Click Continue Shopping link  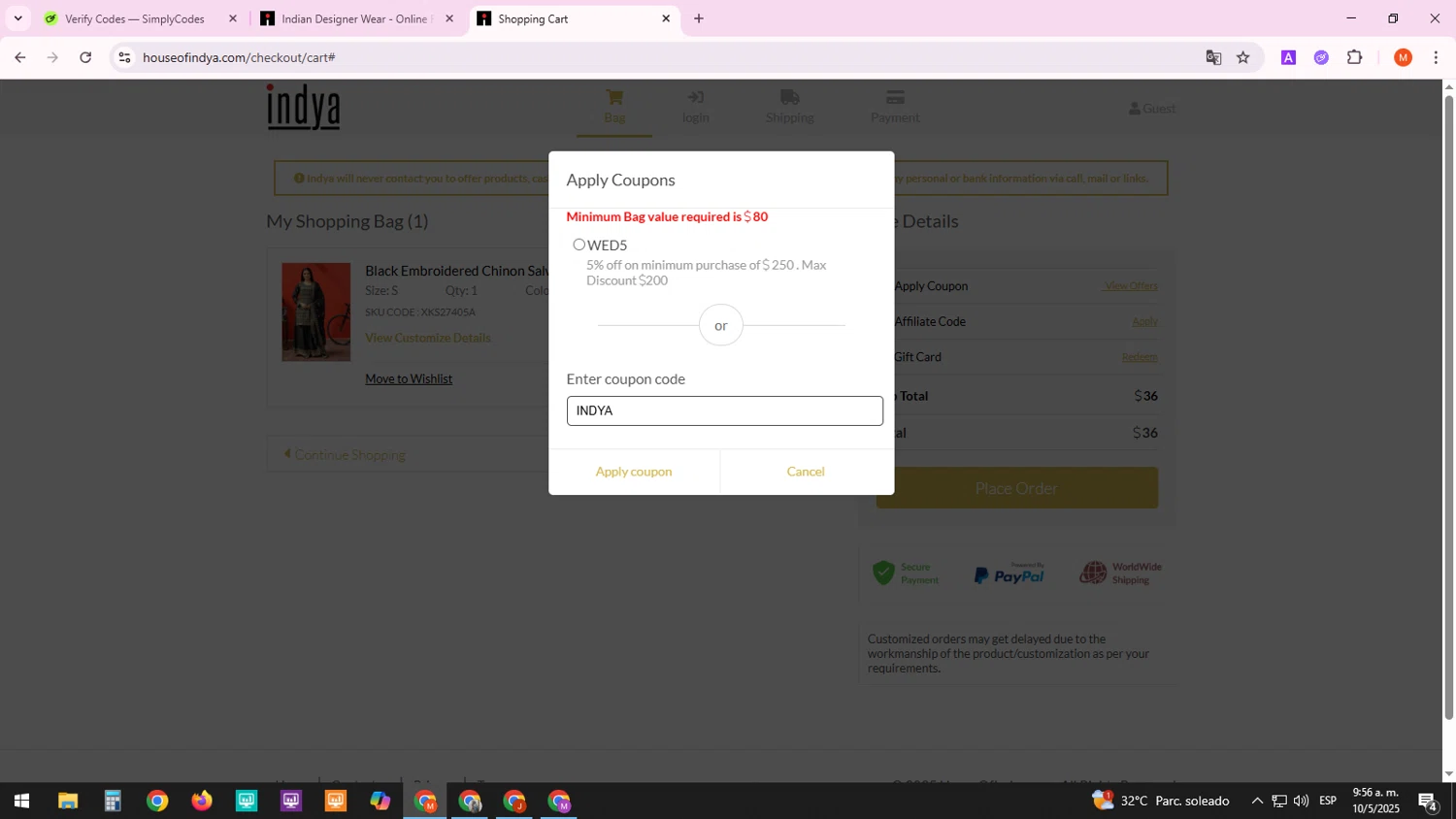tap(345, 454)
